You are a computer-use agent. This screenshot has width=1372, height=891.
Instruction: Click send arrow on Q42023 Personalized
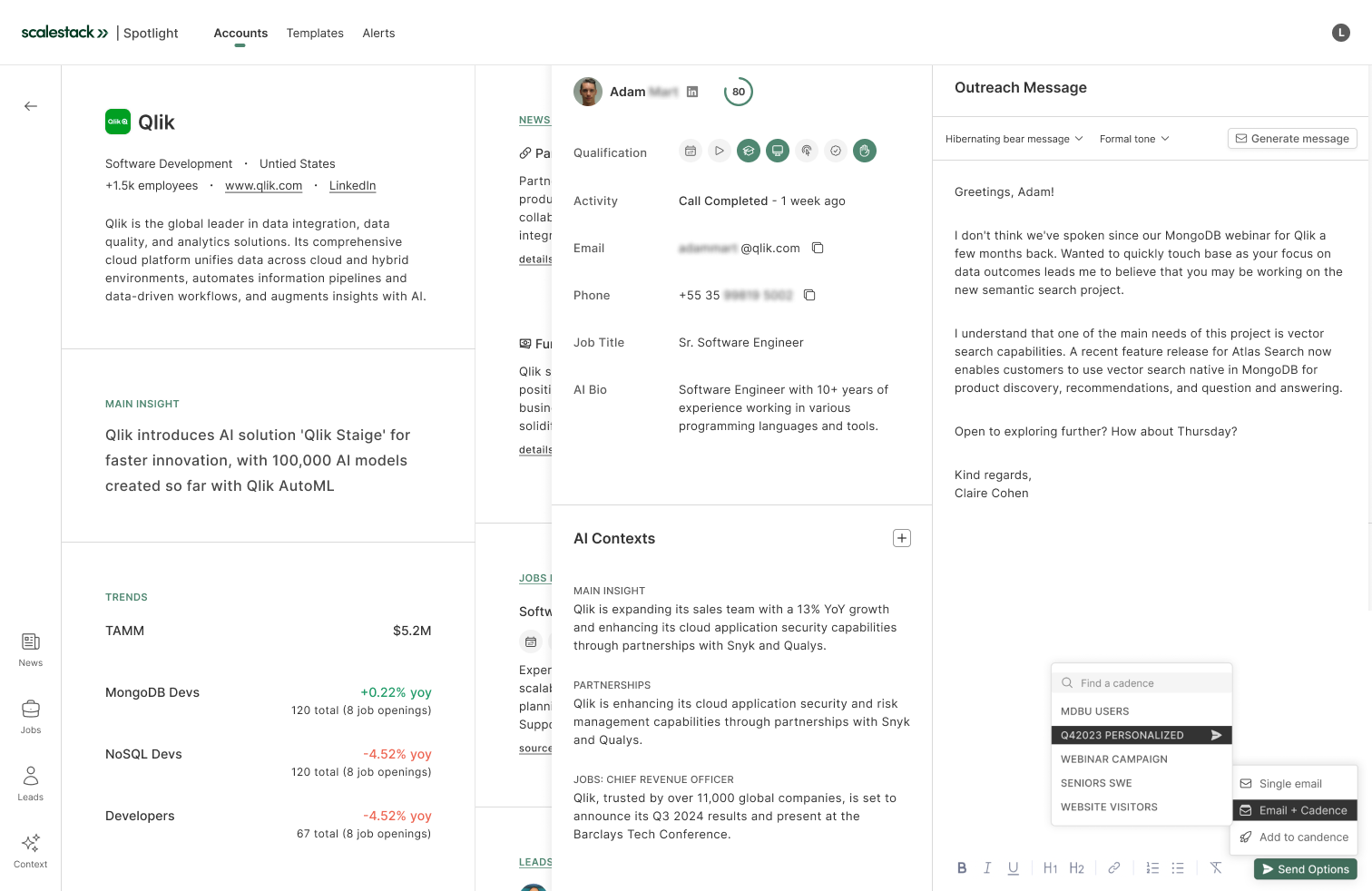tap(1217, 735)
